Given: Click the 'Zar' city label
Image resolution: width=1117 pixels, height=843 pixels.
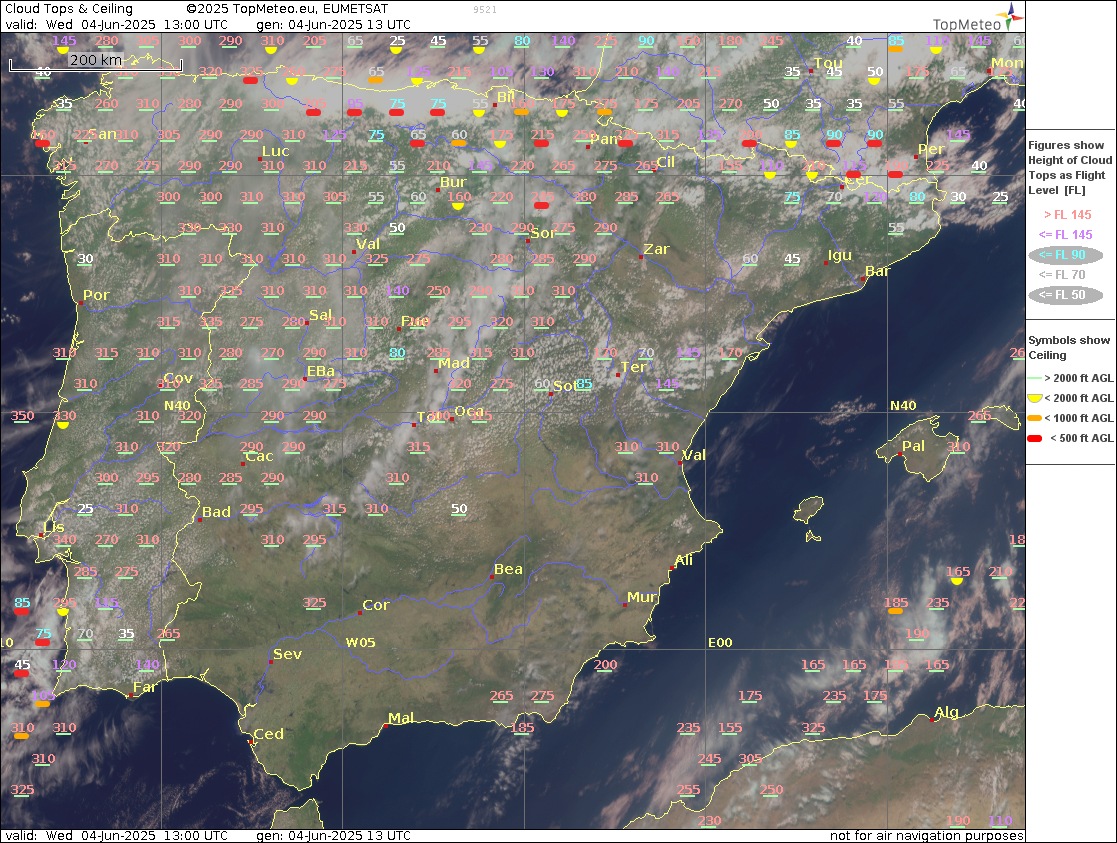Looking at the screenshot, I should [x=657, y=249].
